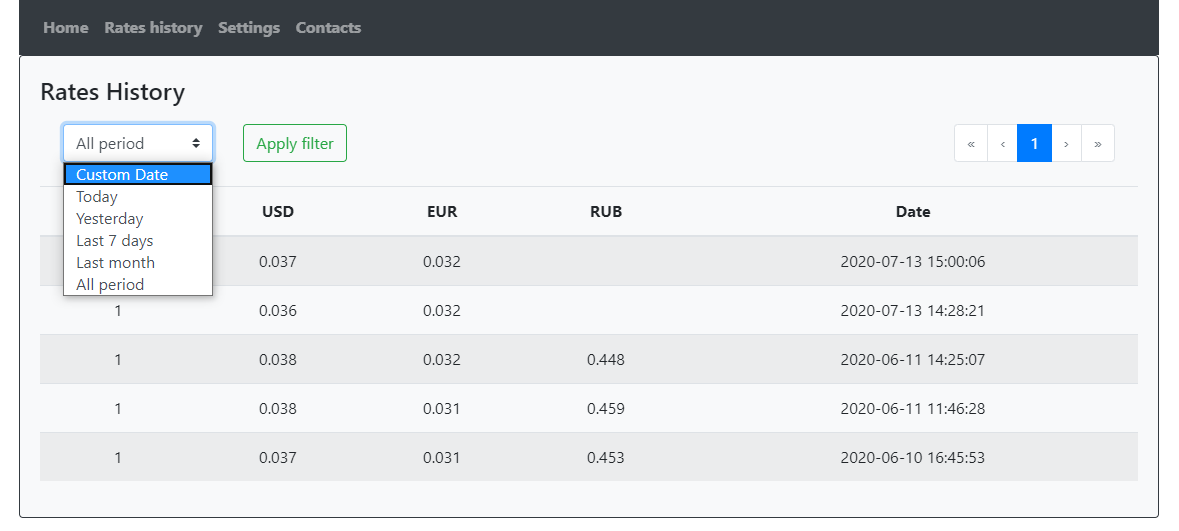Viewport: 1179px width, 531px height.
Task: Open the Settings page from navbar
Action: click(249, 28)
